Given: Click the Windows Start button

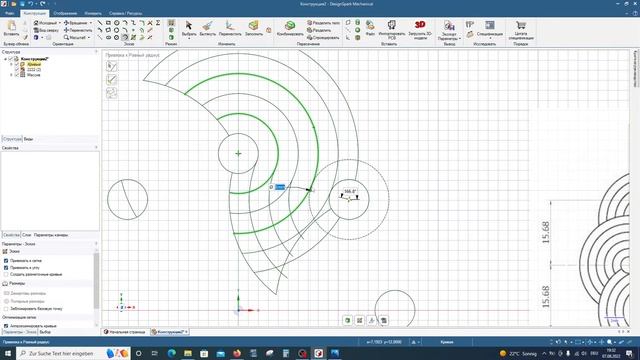Looking at the screenshot, I should coord(7,353).
